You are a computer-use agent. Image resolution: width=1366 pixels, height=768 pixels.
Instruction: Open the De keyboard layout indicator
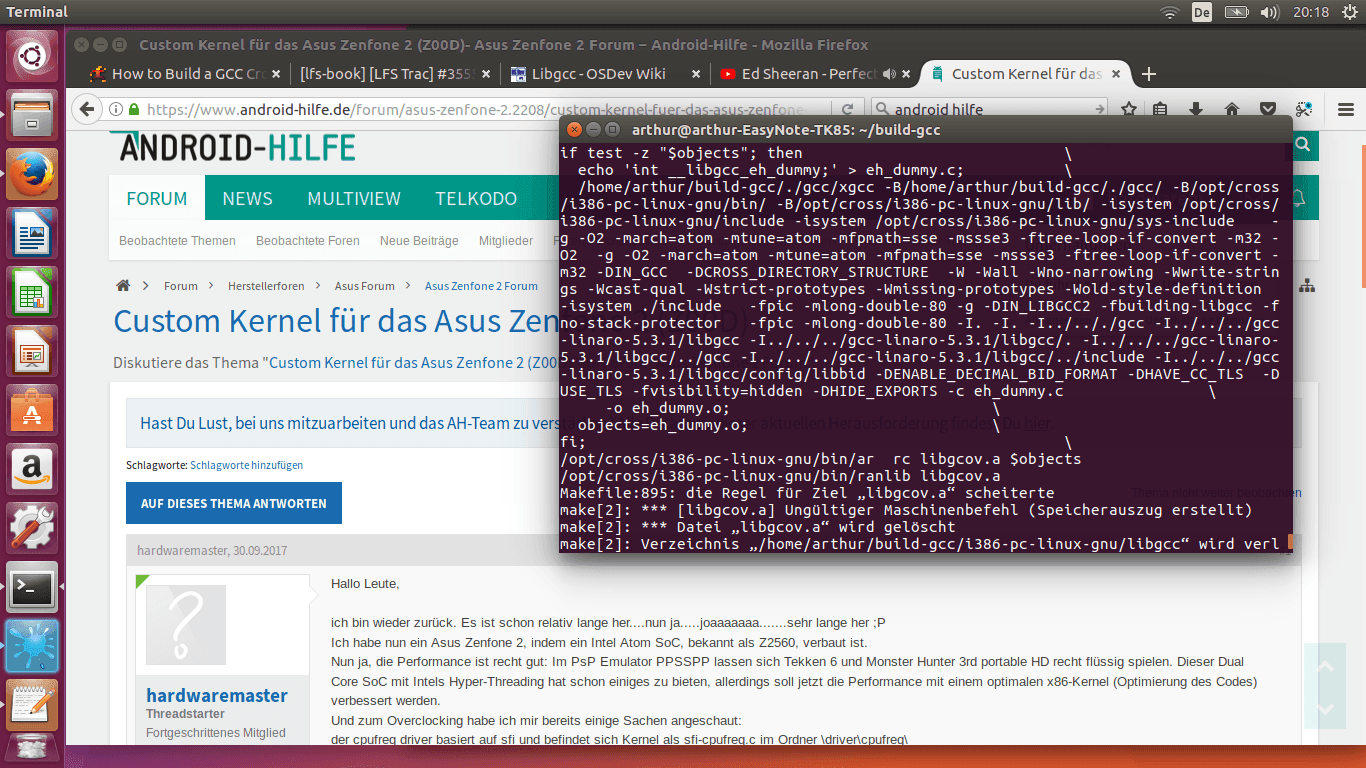tap(1202, 12)
